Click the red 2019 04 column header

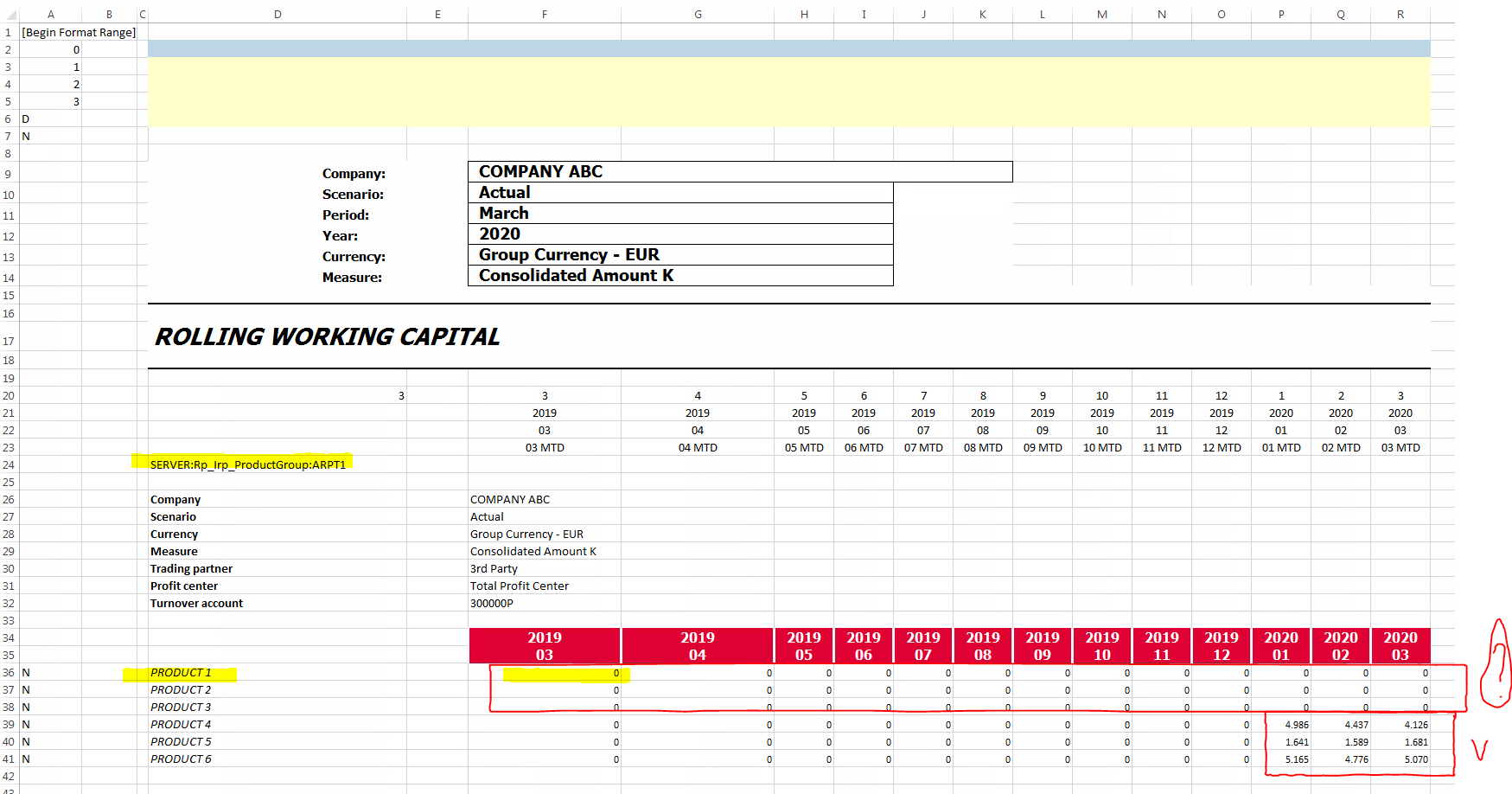point(698,646)
